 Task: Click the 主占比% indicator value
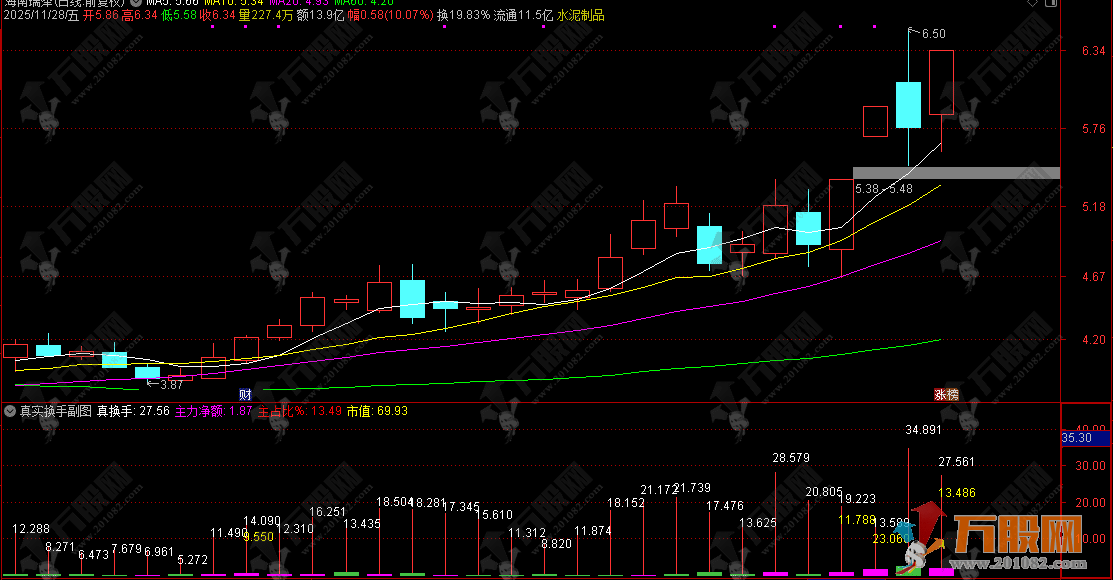(327, 410)
